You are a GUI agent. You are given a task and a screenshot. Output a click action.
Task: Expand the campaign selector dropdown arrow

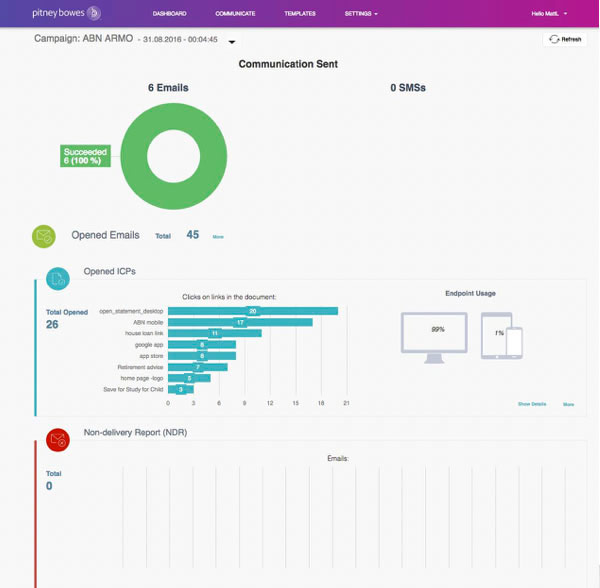pyautogui.click(x=232, y=42)
